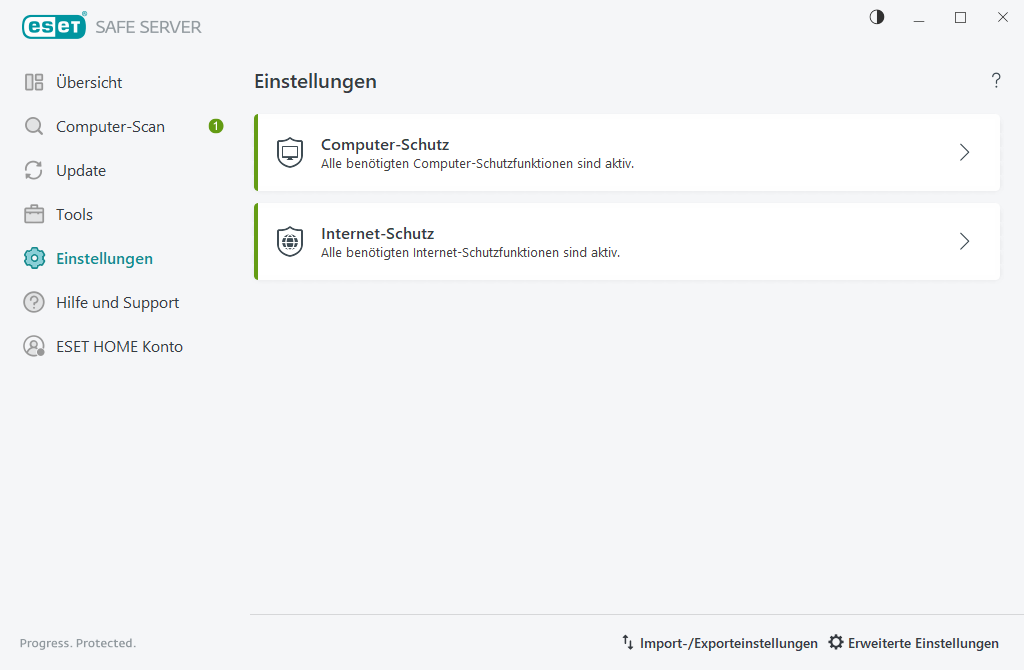Image resolution: width=1024 pixels, height=670 pixels.
Task: Click the Internet-Schutz globe shield icon
Action: [x=289, y=241]
